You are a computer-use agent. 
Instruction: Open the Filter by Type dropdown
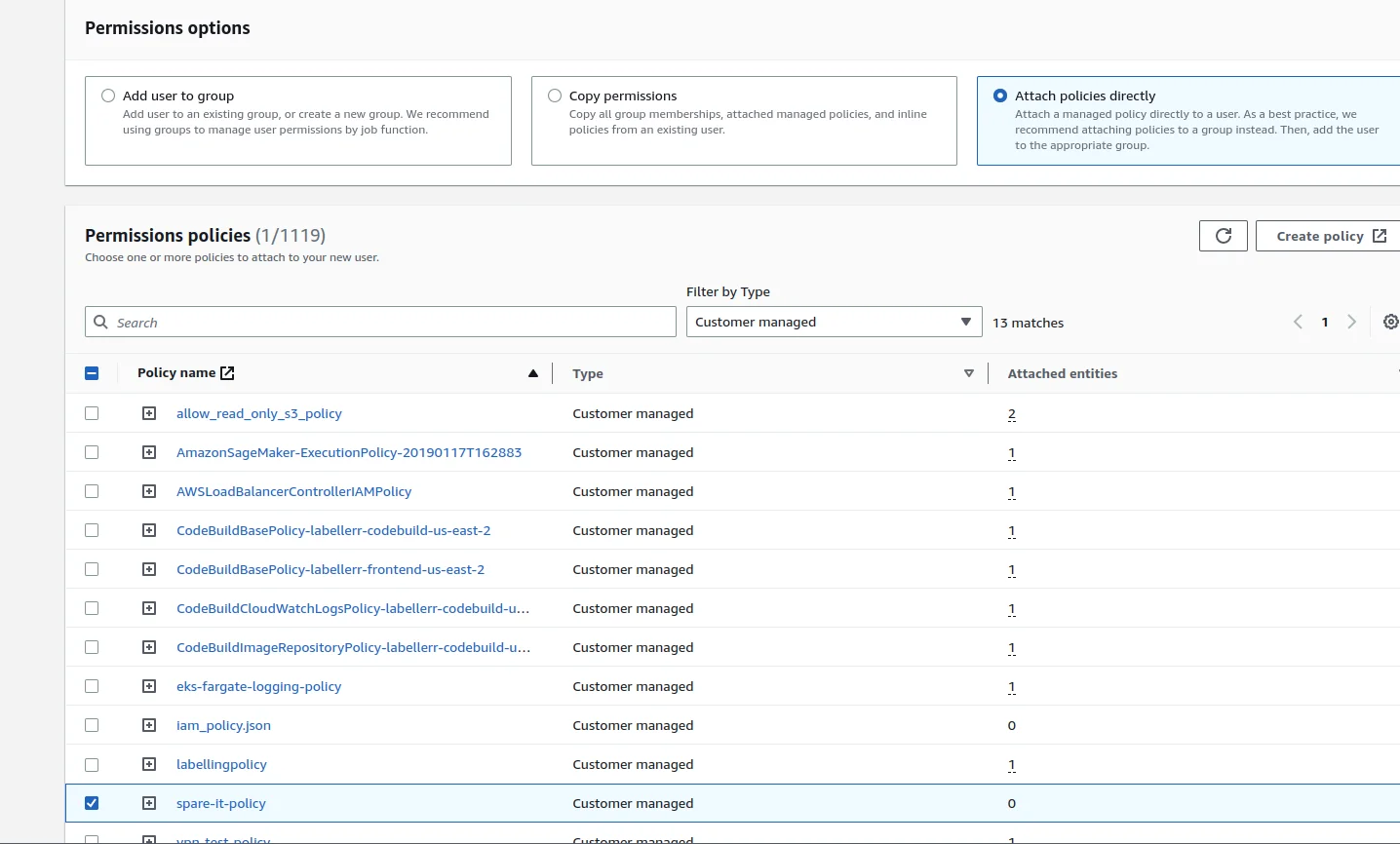point(834,322)
